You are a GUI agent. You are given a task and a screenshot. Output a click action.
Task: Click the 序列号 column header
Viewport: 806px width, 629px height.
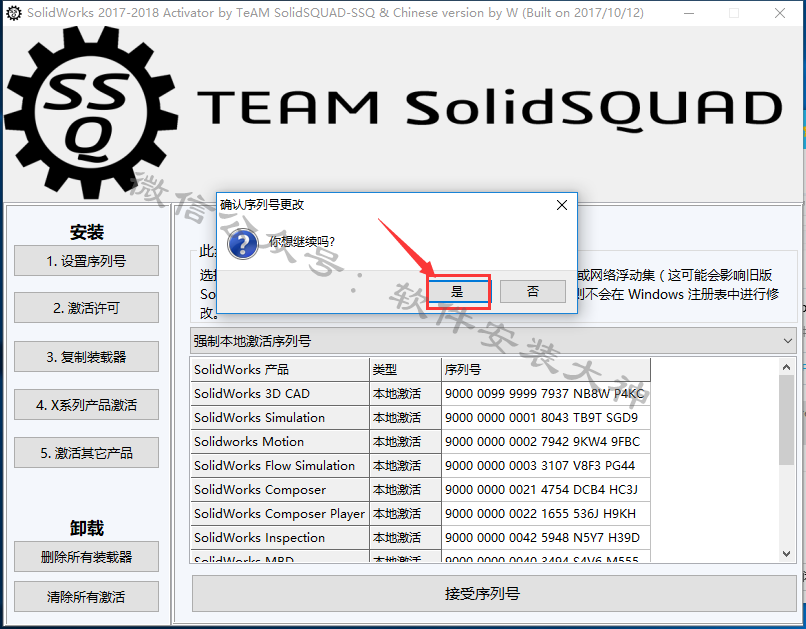coord(546,369)
